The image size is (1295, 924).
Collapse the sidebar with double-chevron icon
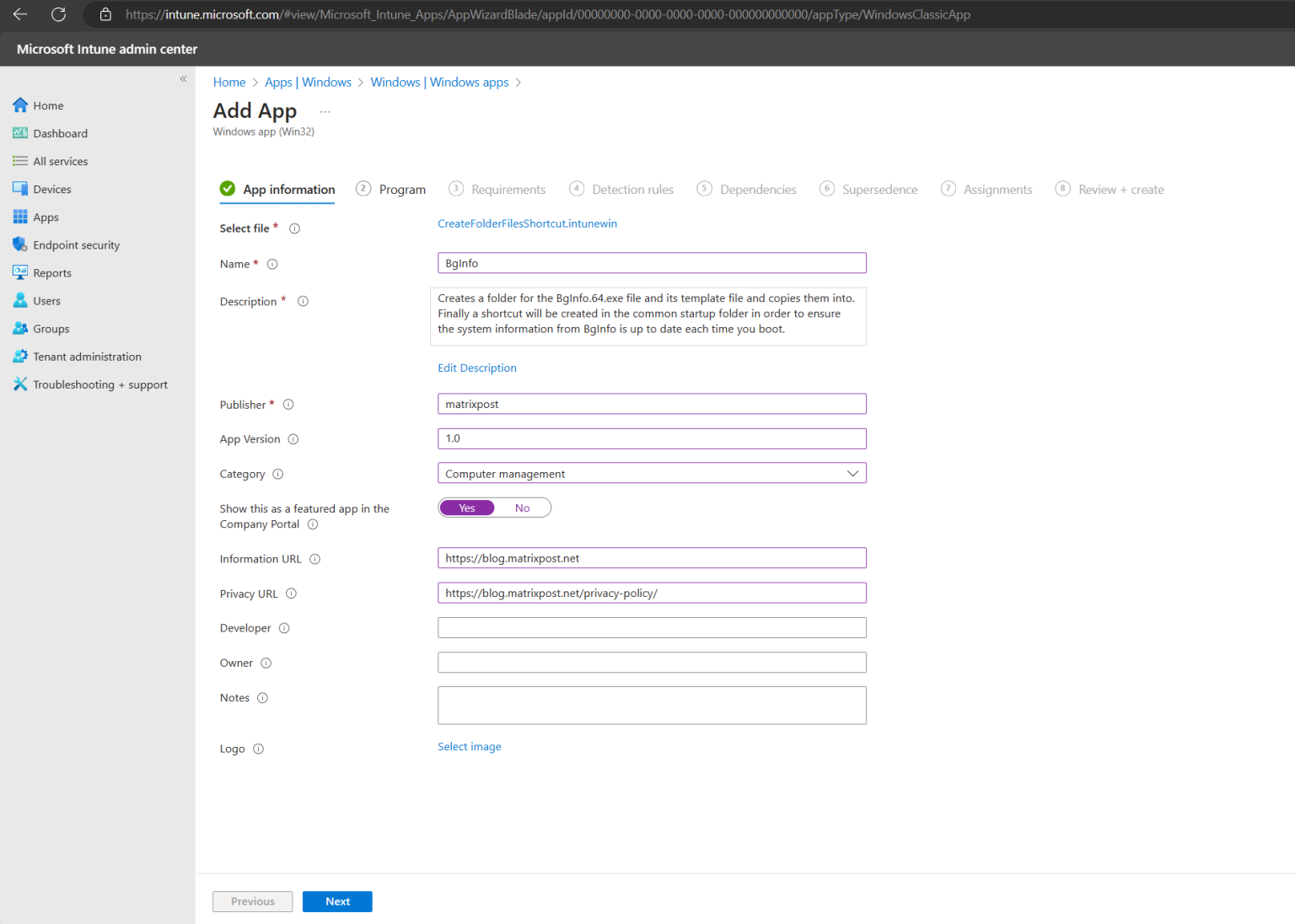tap(183, 78)
